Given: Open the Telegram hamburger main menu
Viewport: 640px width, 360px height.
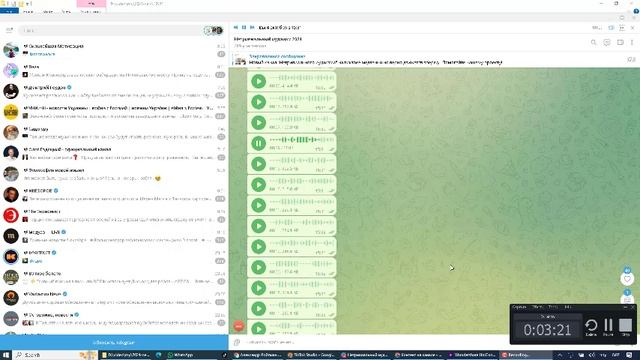Looking at the screenshot, I should tap(9, 30).
